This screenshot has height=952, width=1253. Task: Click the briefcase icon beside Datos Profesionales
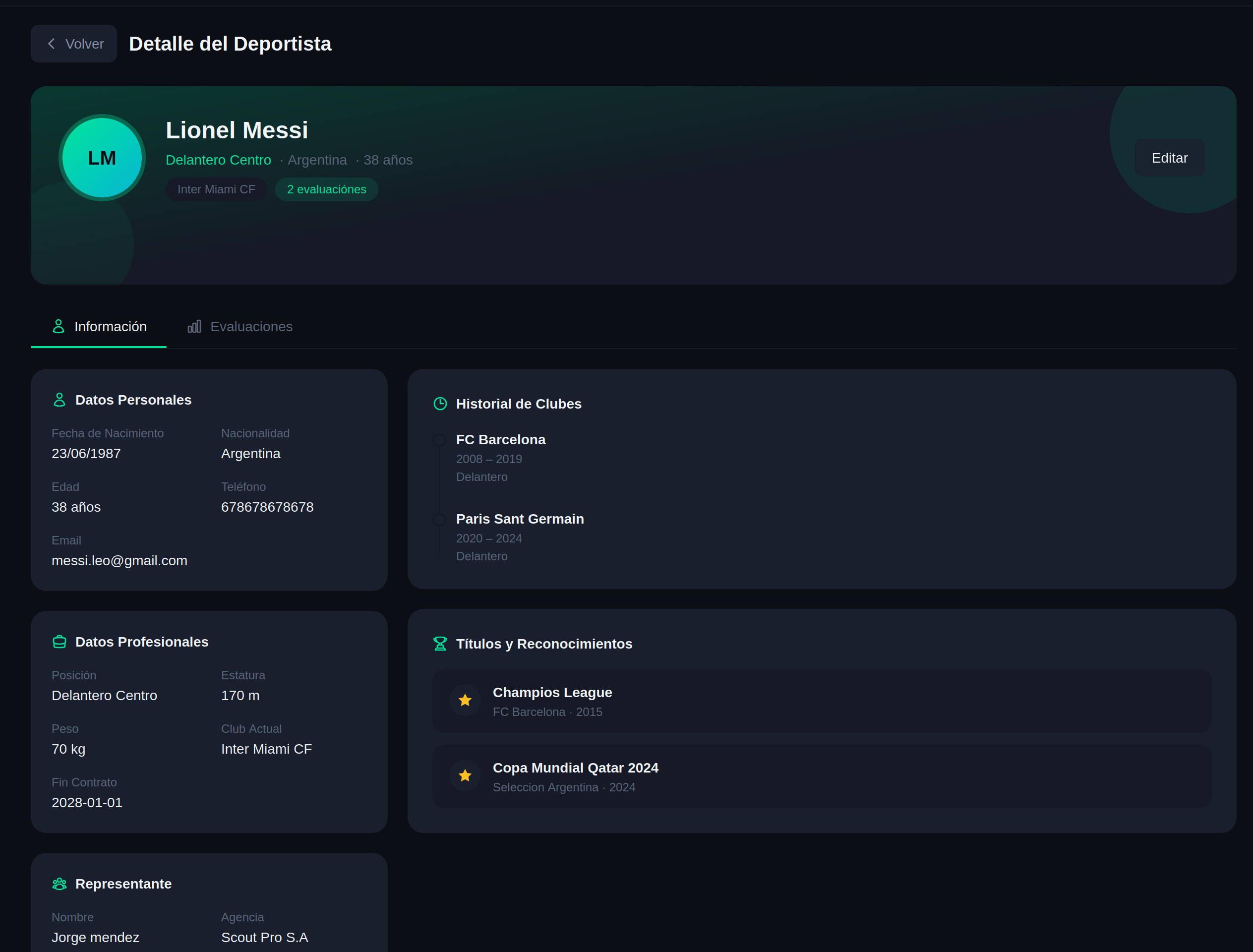pyautogui.click(x=60, y=642)
